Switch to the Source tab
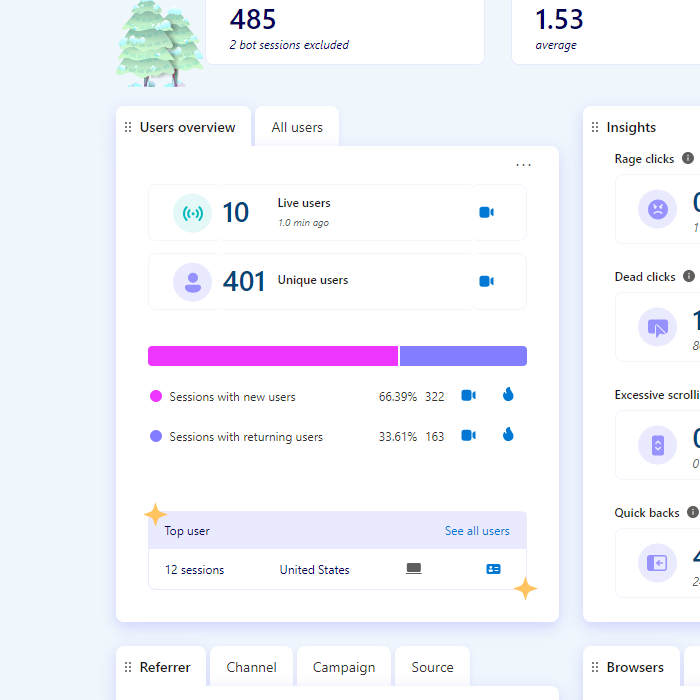Image resolution: width=700 pixels, height=700 pixels. pyautogui.click(x=432, y=667)
